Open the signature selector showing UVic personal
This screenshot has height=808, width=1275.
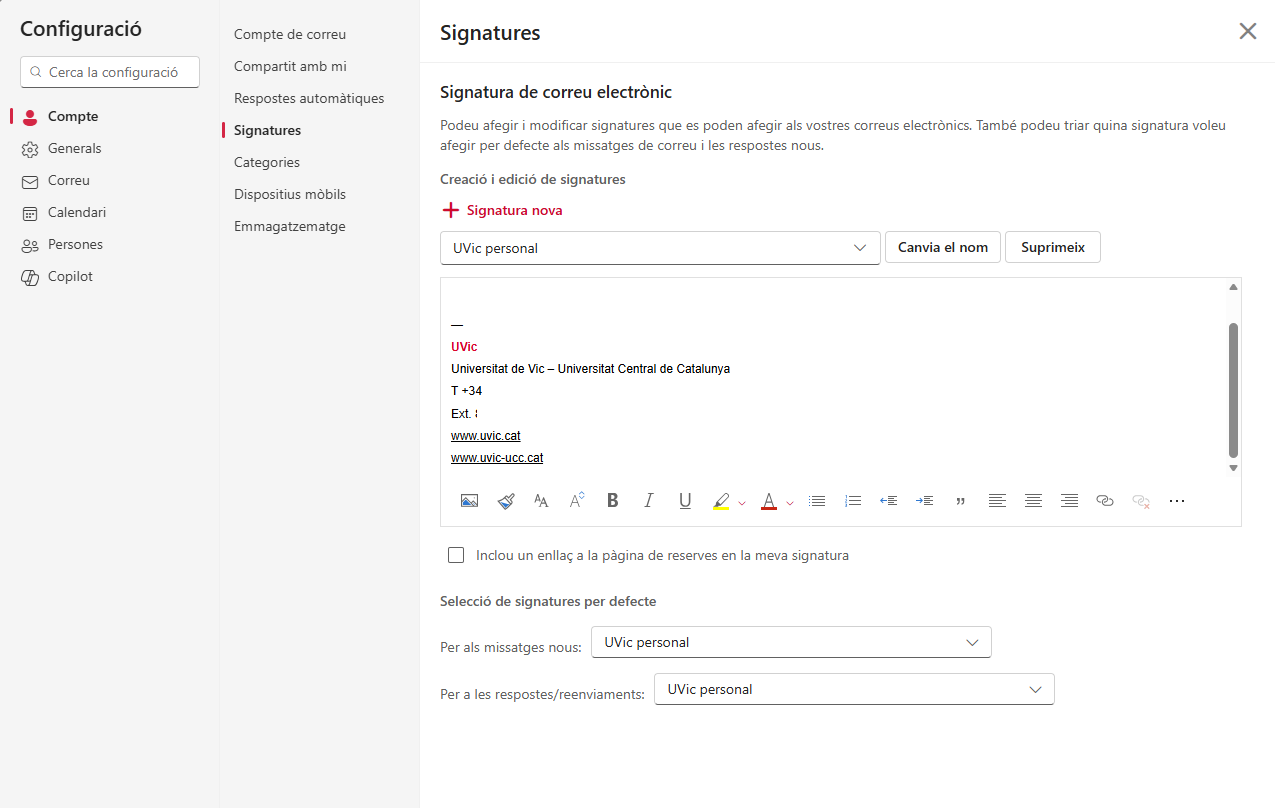(660, 248)
